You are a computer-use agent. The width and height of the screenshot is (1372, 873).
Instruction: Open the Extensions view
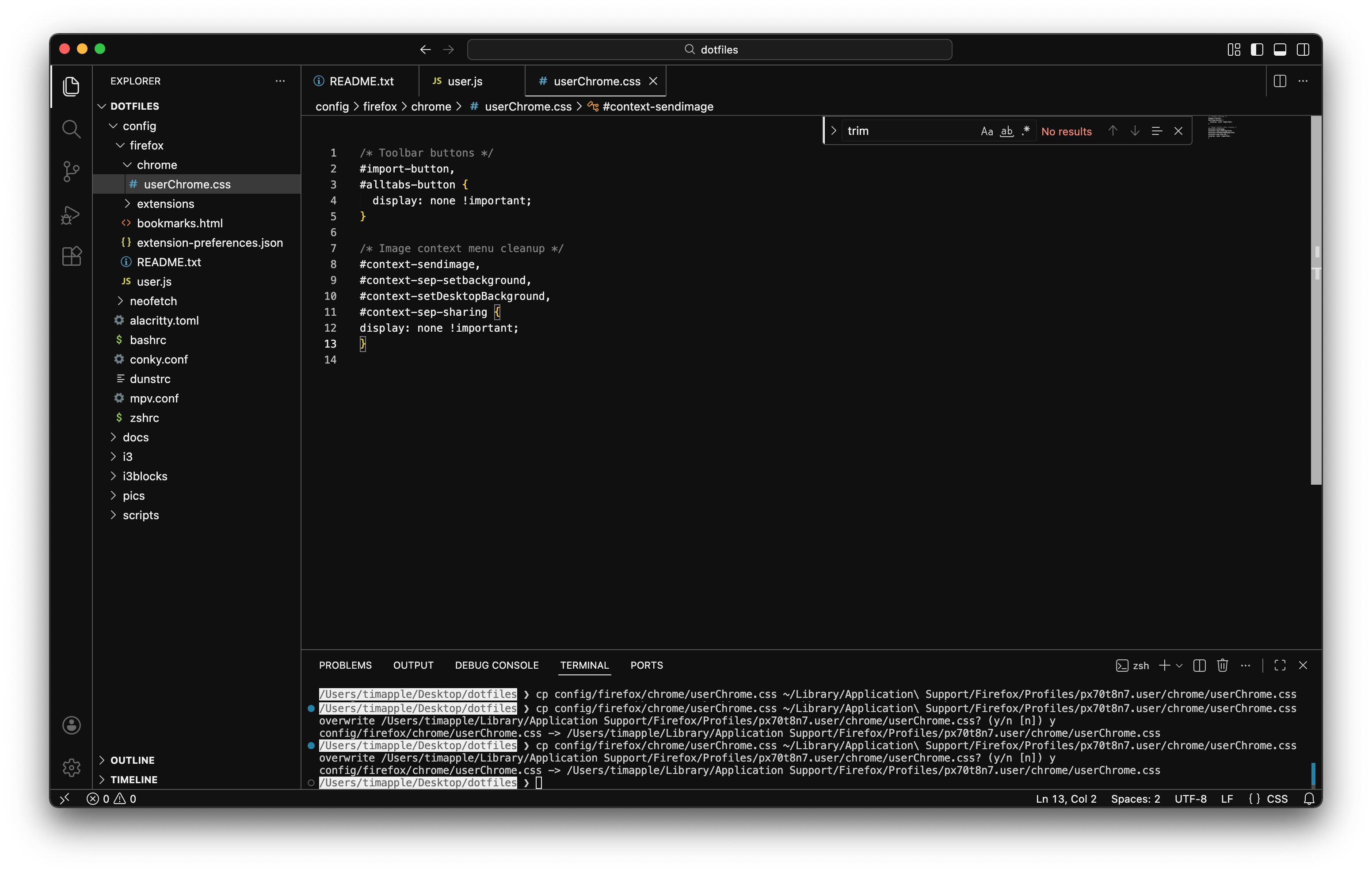[x=71, y=257]
